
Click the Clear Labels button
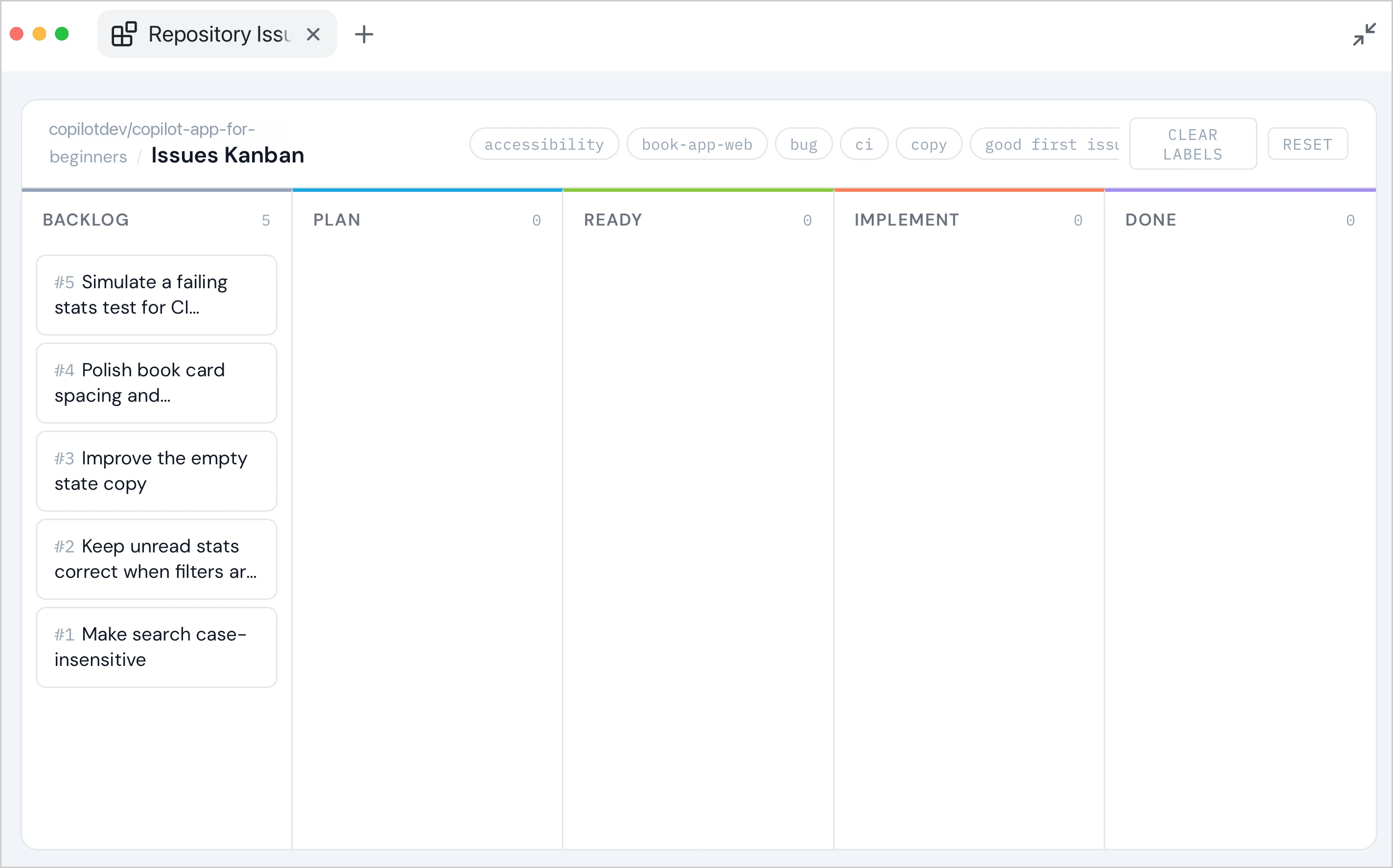(x=1193, y=144)
